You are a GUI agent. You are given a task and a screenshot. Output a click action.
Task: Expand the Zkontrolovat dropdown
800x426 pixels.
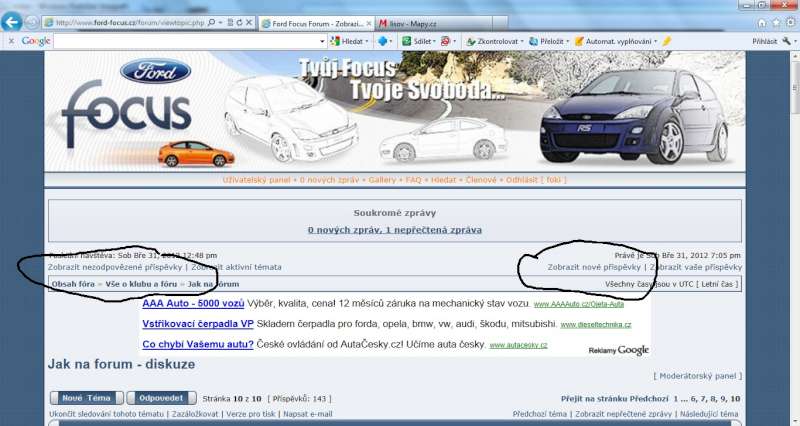click(522, 41)
